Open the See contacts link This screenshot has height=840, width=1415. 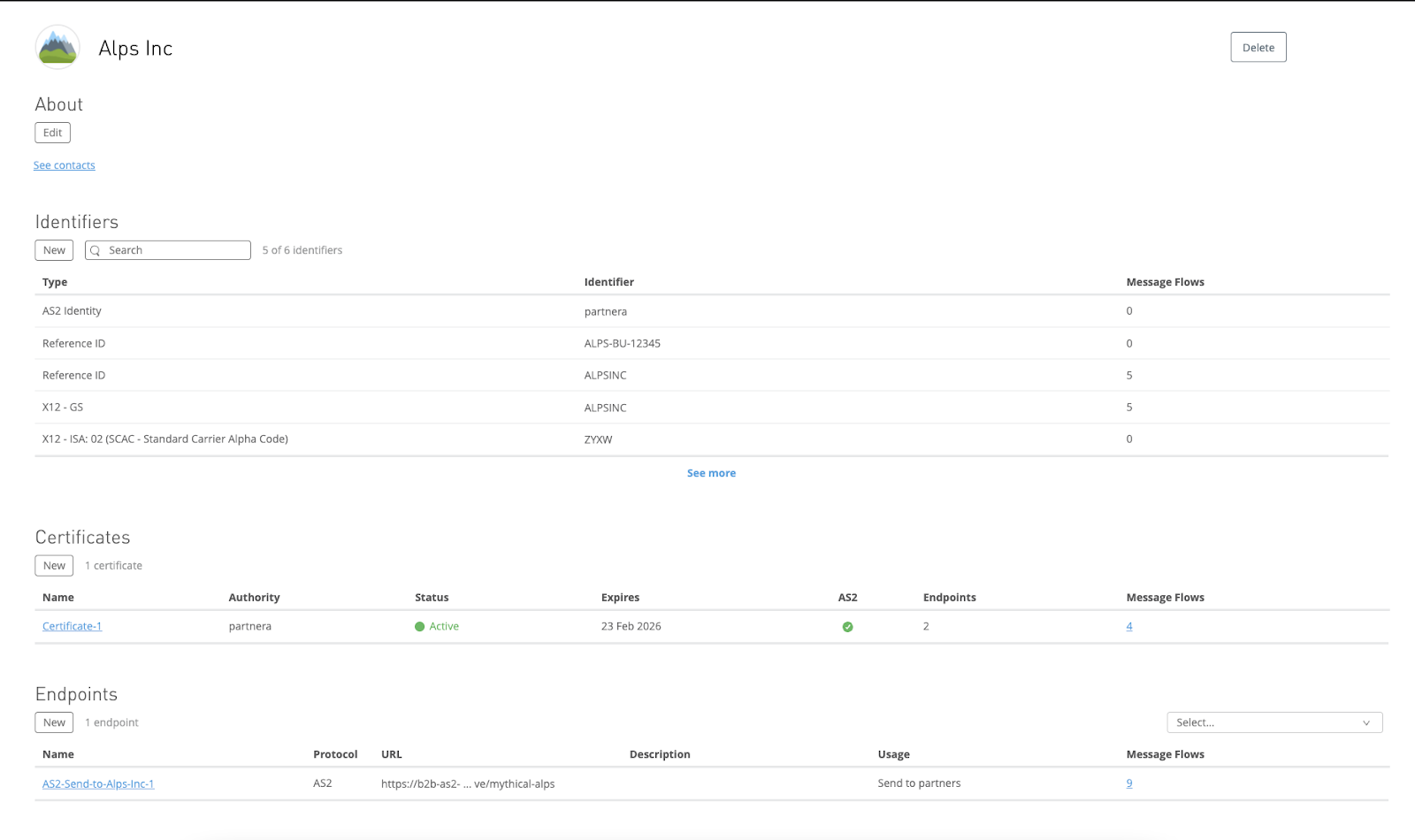[x=65, y=165]
